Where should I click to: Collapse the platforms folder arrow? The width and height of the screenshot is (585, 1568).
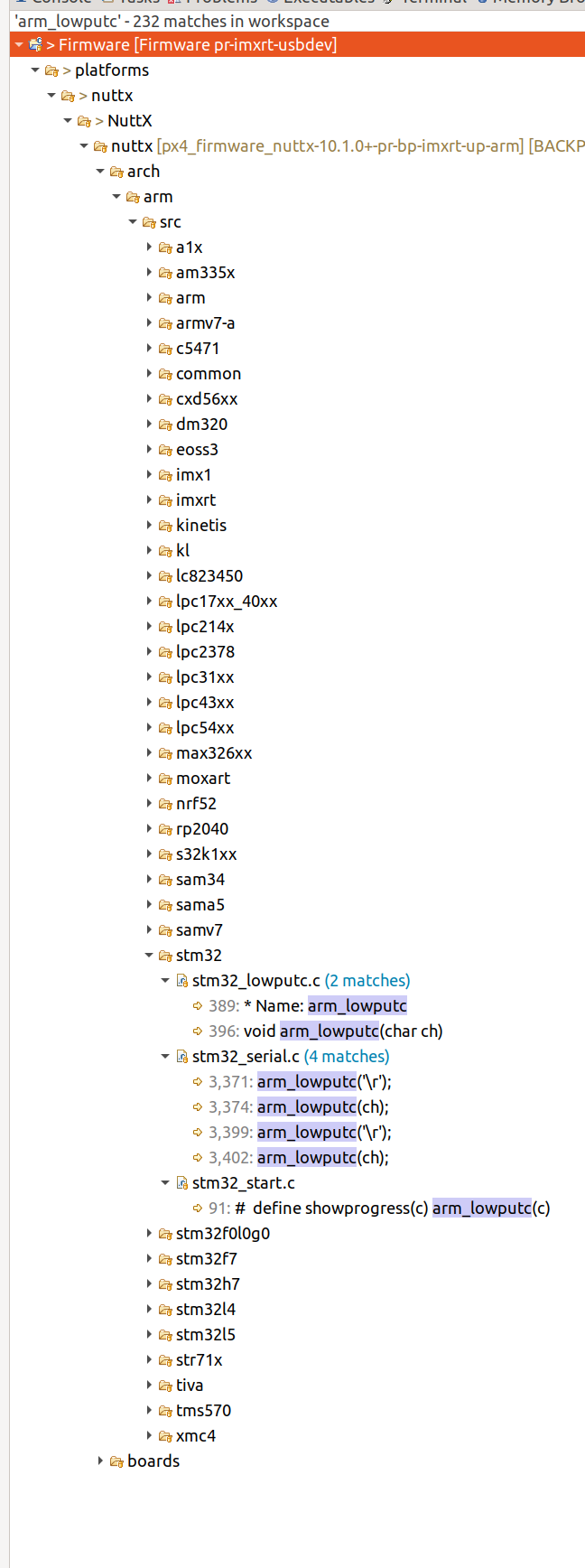coord(35,70)
